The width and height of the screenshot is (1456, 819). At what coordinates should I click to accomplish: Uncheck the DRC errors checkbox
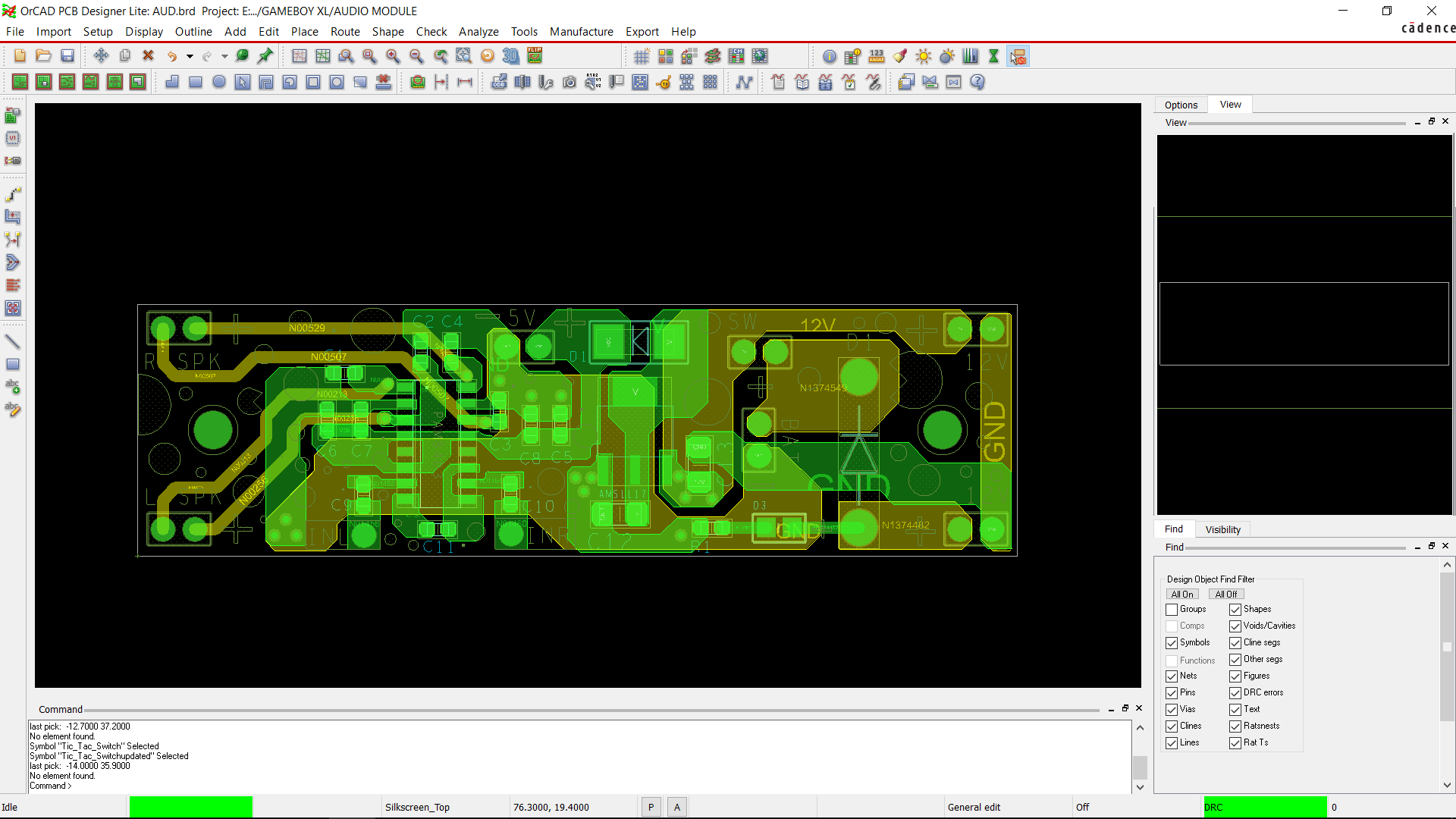coord(1235,693)
